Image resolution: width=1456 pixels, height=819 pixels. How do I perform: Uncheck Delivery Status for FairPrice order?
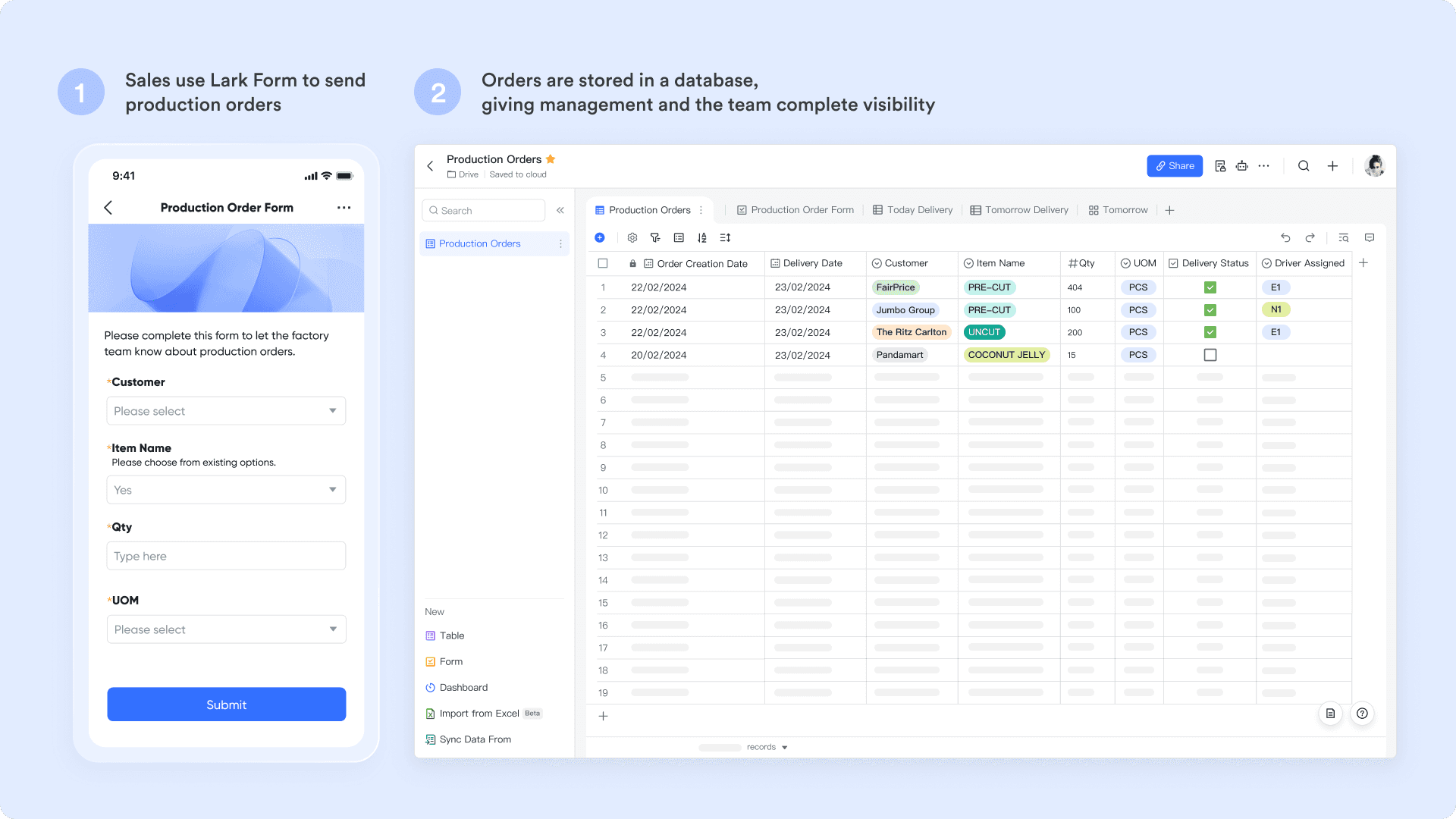pyautogui.click(x=1210, y=287)
